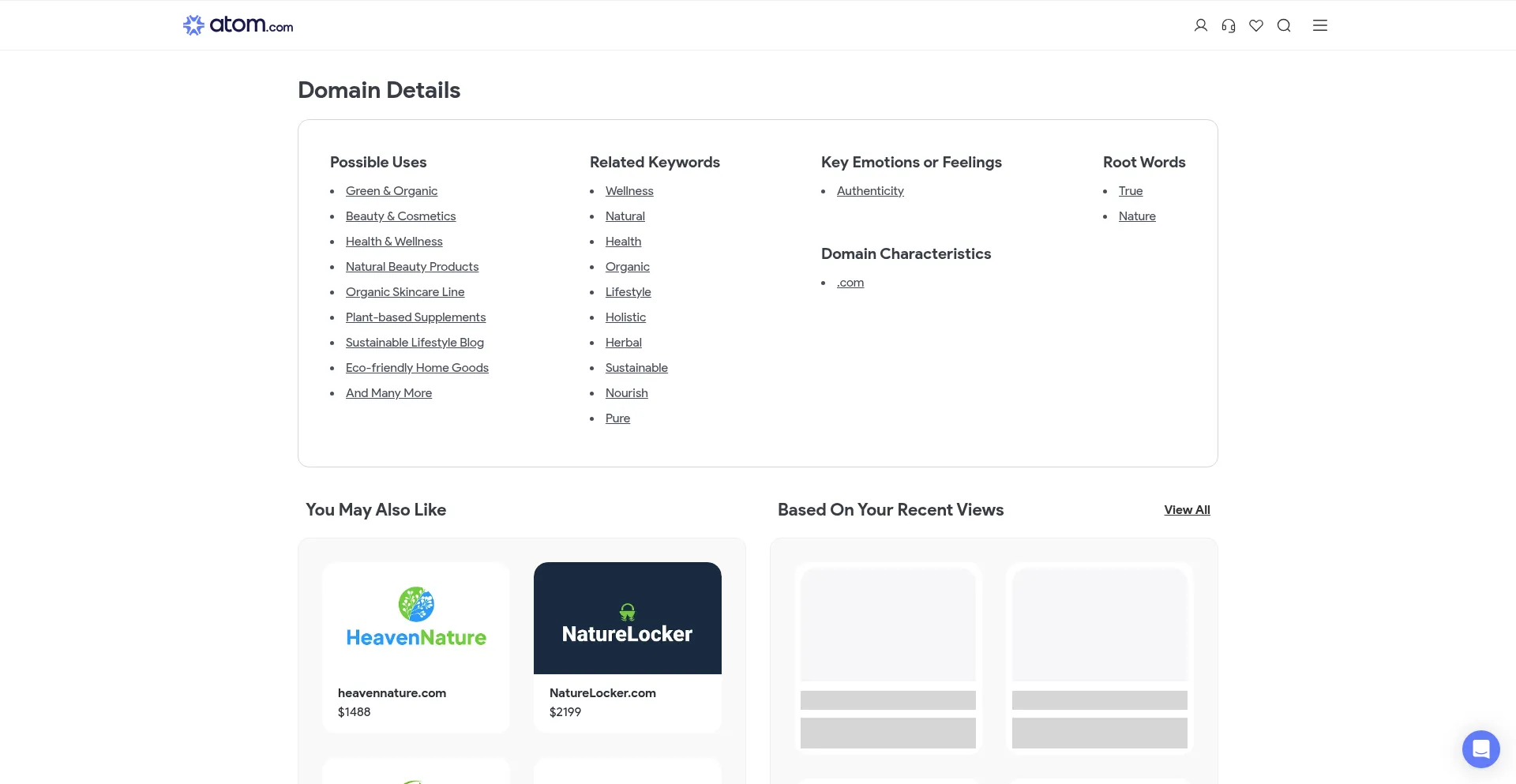Click the atom.com logo
Screen dimensions: 1516x784
tap(238, 25)
